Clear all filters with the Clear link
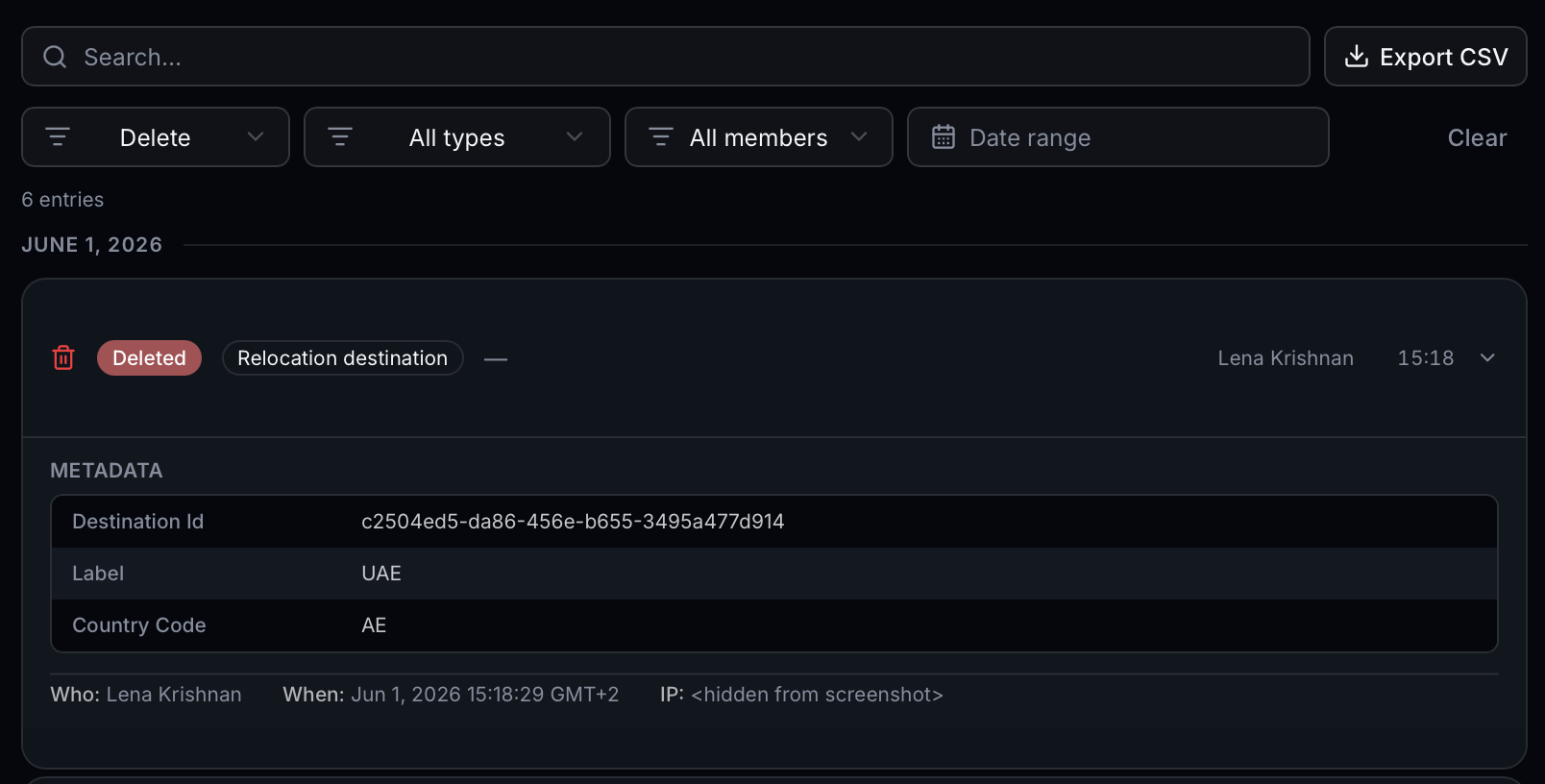1545x784 pixels. pos(1477,137)
